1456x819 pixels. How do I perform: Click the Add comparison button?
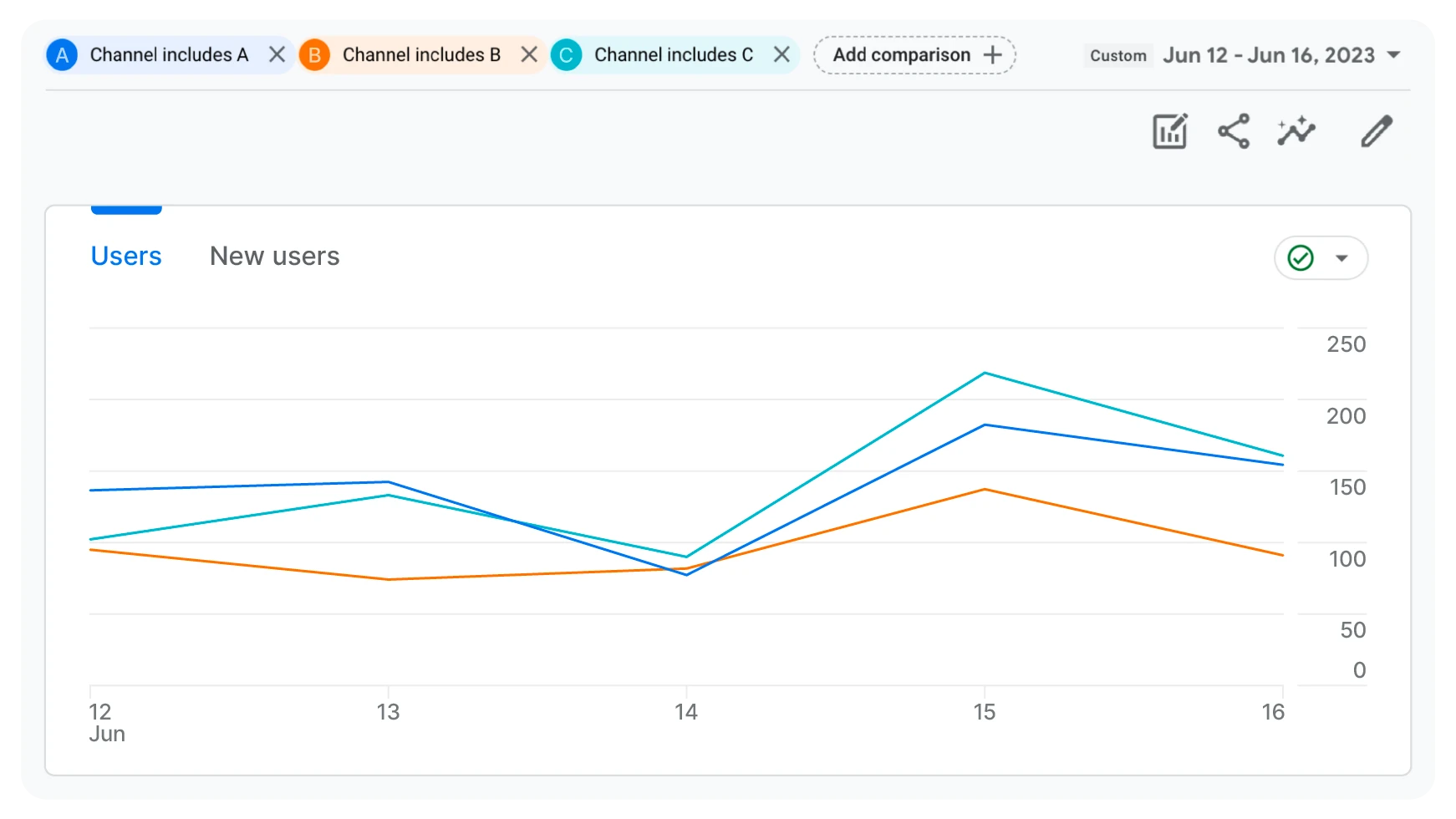[902, 55]
